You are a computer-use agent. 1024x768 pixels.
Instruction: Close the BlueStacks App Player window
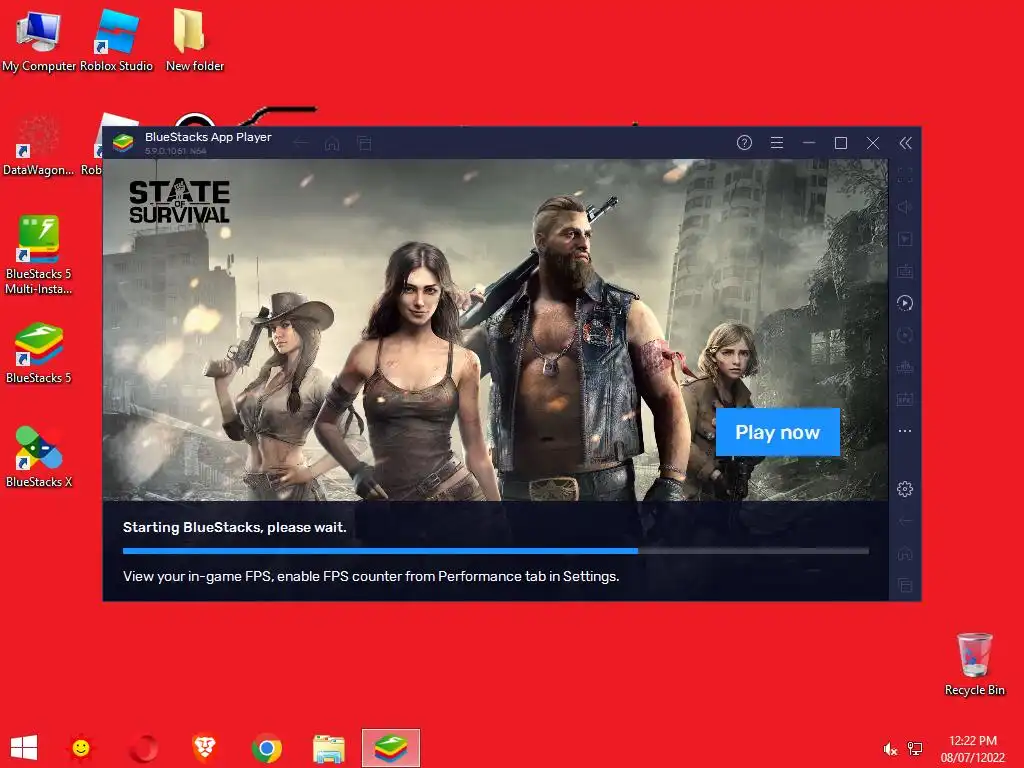click(x=872, y=143)
